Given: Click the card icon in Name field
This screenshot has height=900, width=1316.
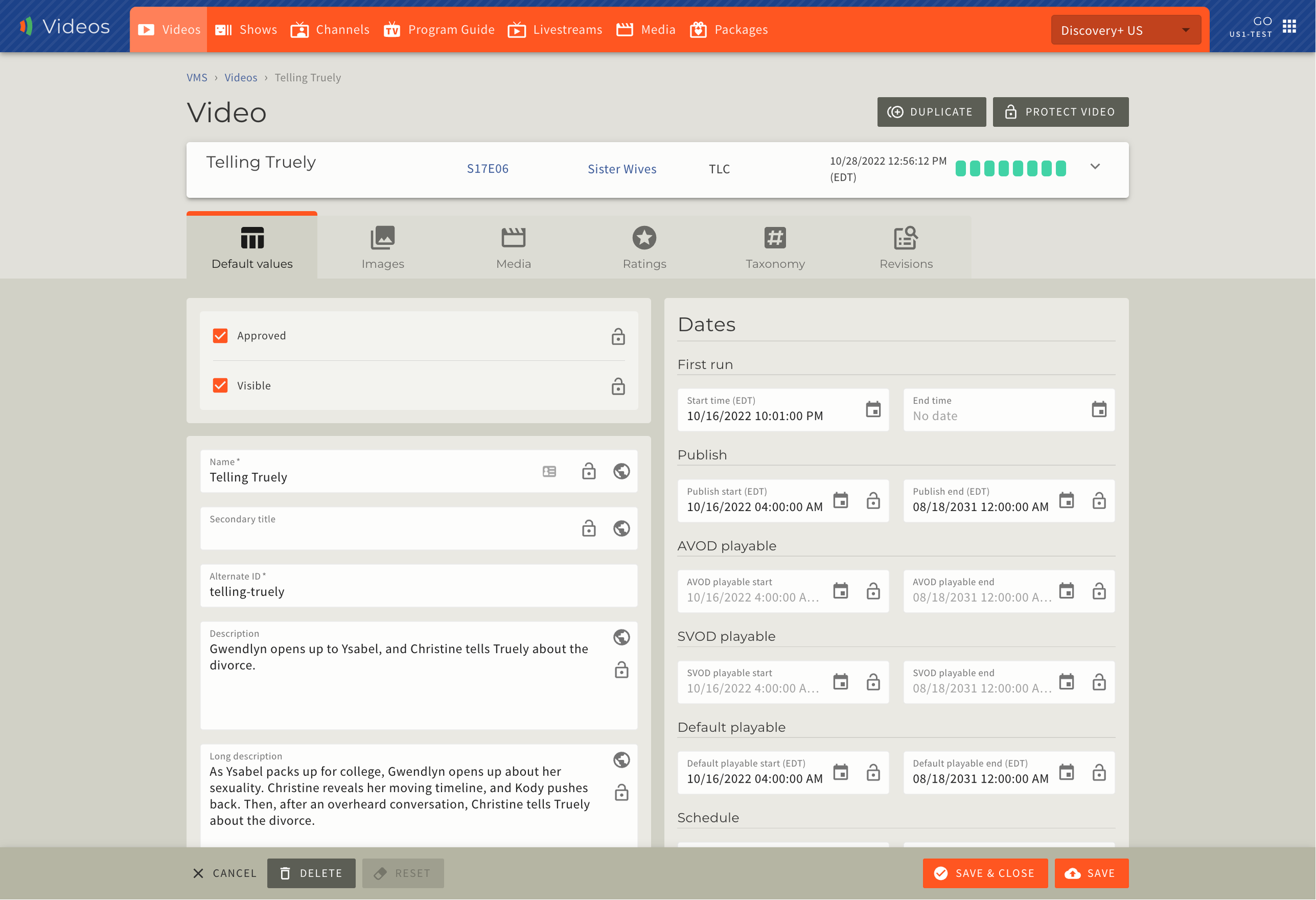Looking at the screenshot, I should coord(549,472).
